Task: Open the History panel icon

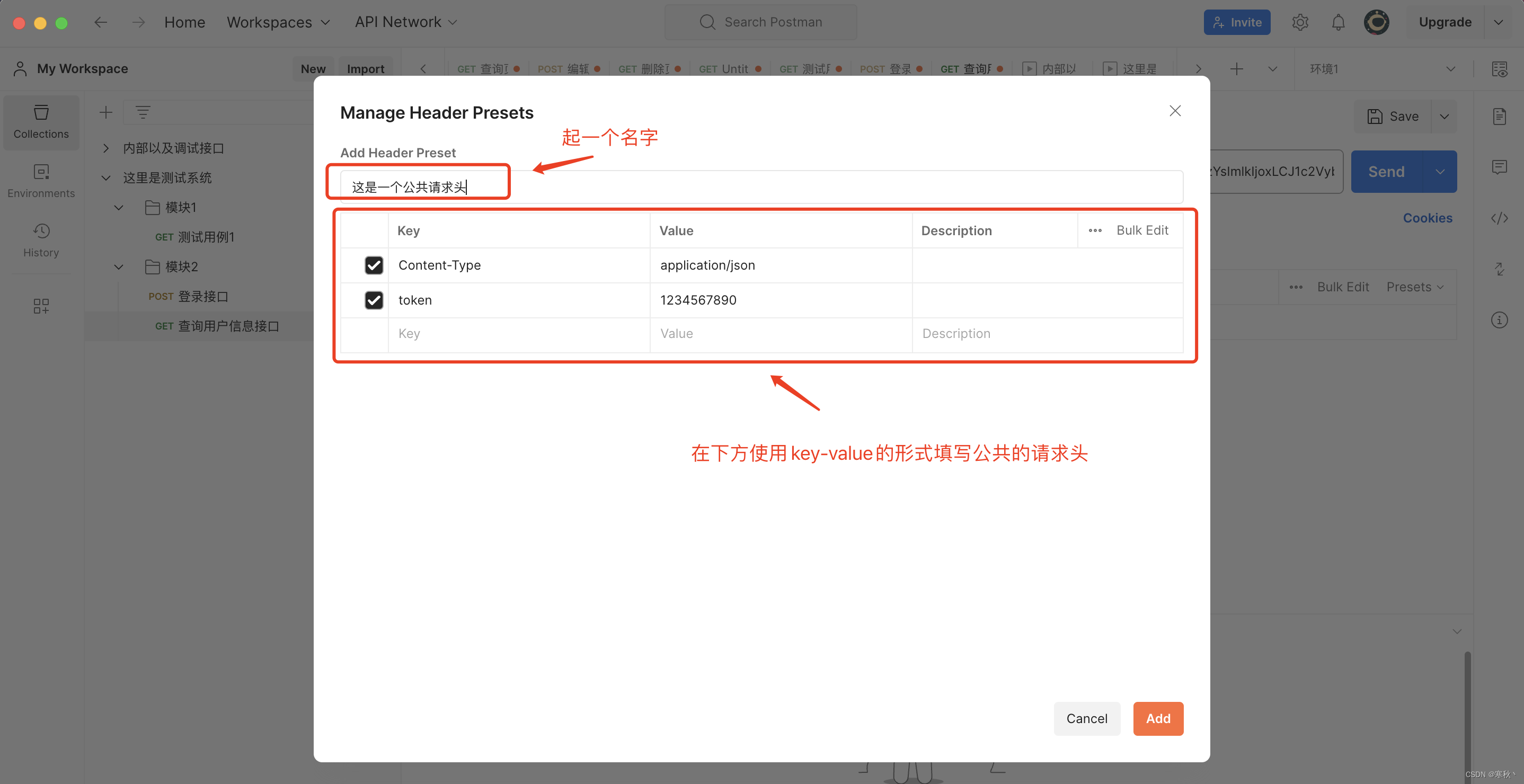Action: [41, 239]
